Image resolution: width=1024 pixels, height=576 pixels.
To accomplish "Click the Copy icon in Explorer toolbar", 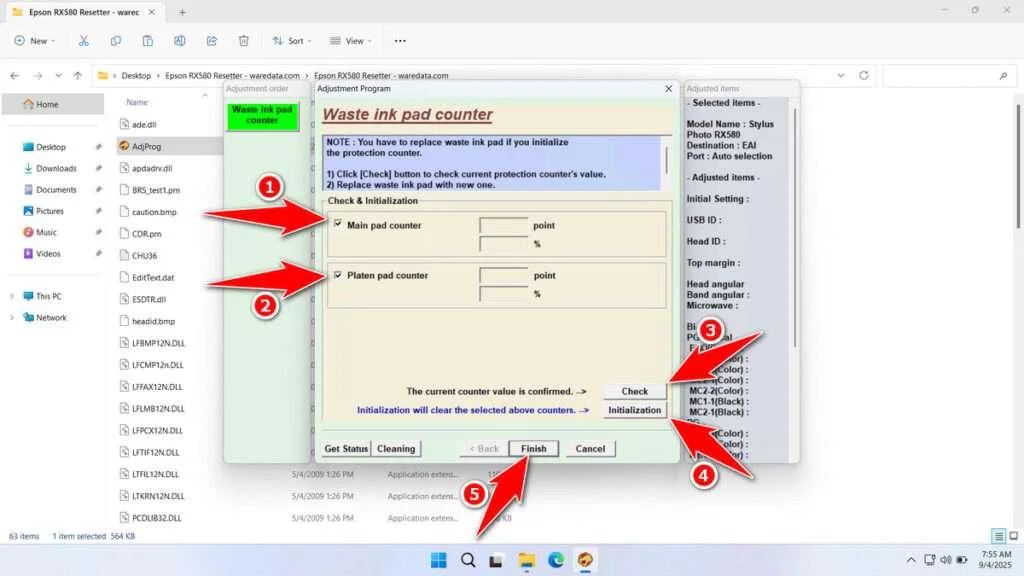I will point(116,41).
